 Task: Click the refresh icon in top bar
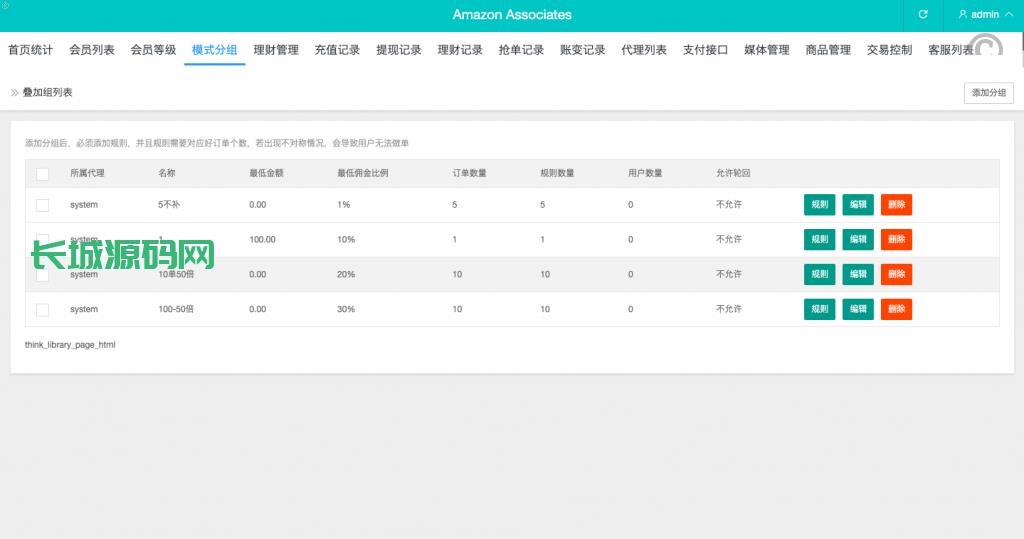923,15
